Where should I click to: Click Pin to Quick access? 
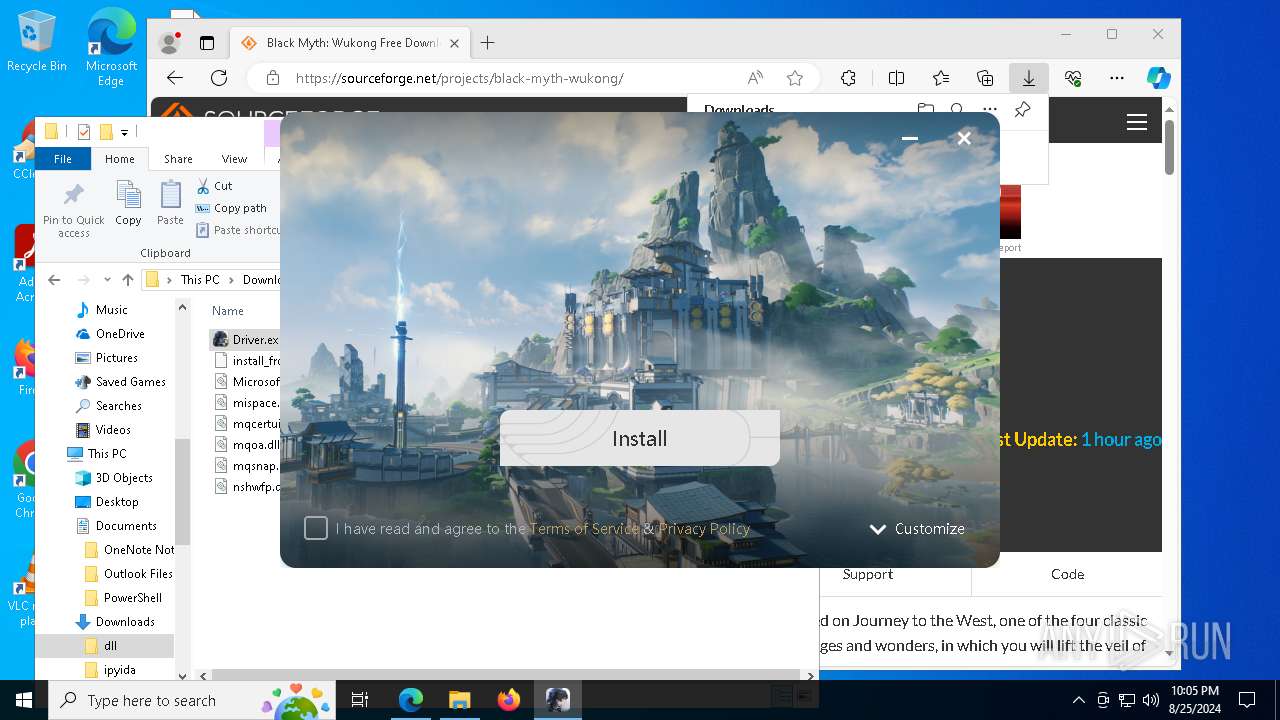73,210
